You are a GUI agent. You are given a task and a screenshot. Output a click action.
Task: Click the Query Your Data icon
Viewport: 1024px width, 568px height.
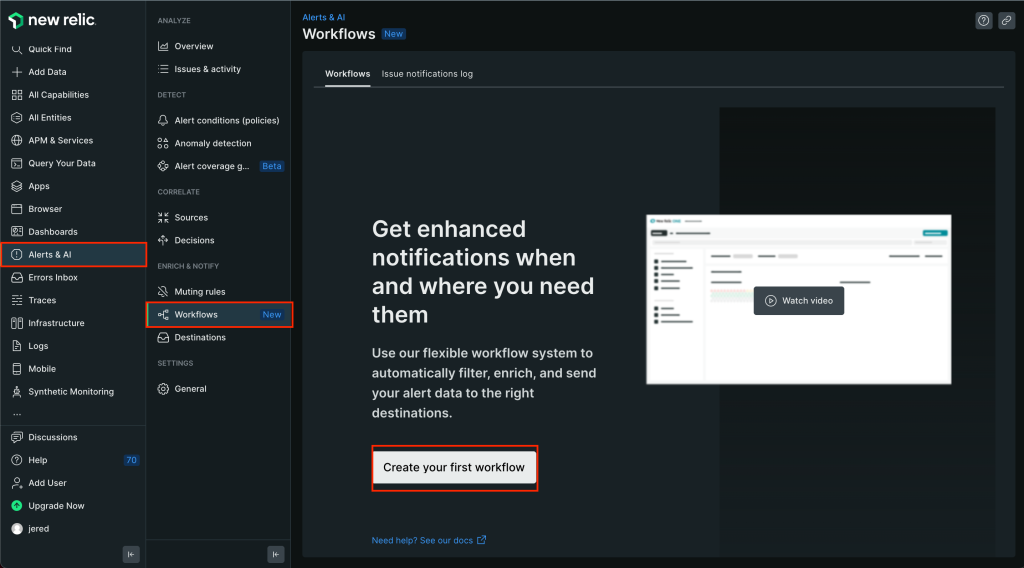[17, 163]
